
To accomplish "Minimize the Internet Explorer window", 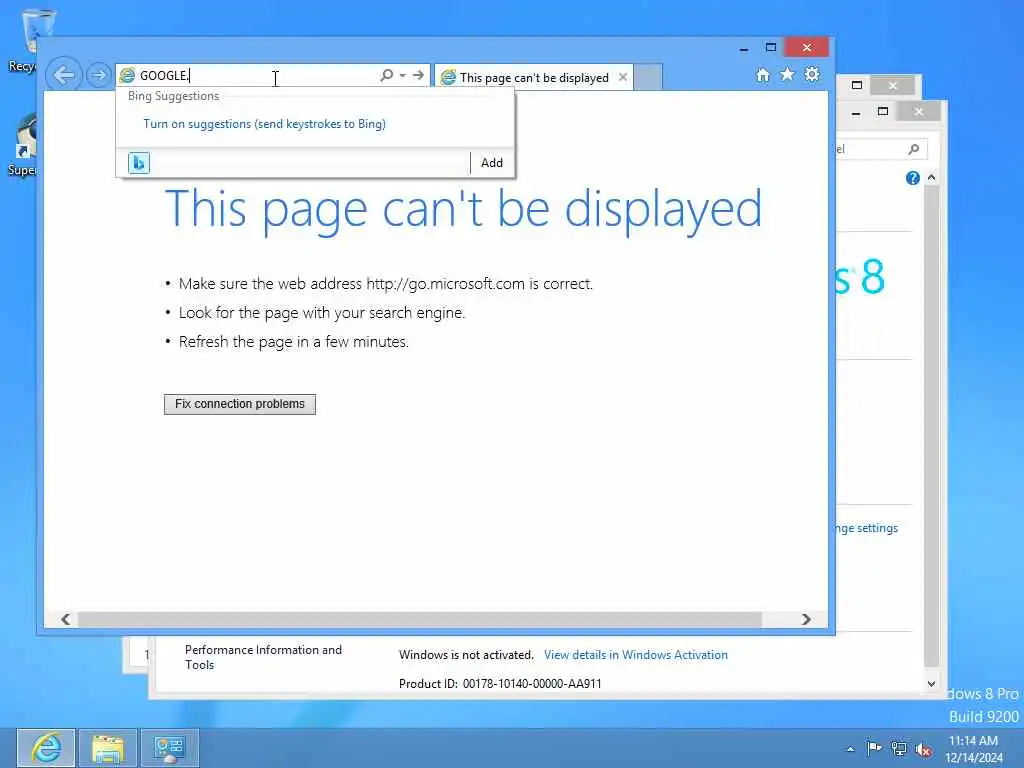I will [744, 48].
